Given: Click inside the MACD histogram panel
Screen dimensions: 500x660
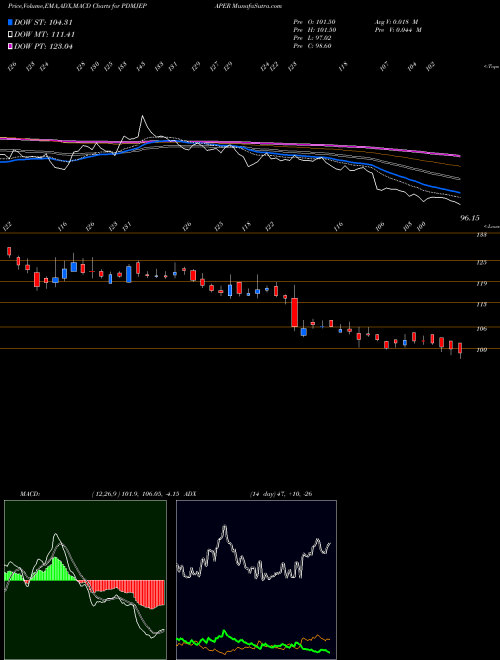Looking at the screenshot, I should click(x=85, y=580).
